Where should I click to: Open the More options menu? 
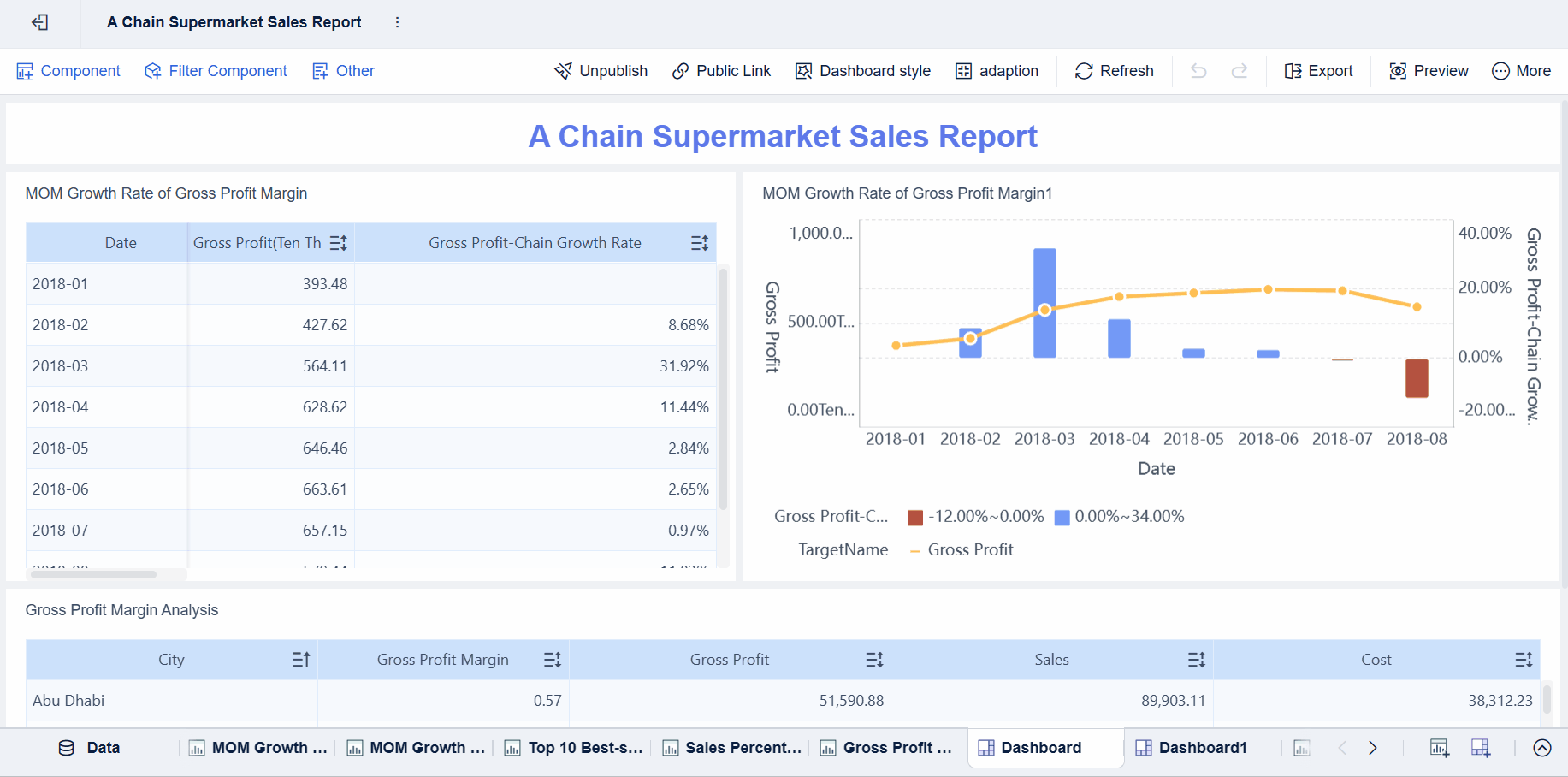click(1521, 71)
